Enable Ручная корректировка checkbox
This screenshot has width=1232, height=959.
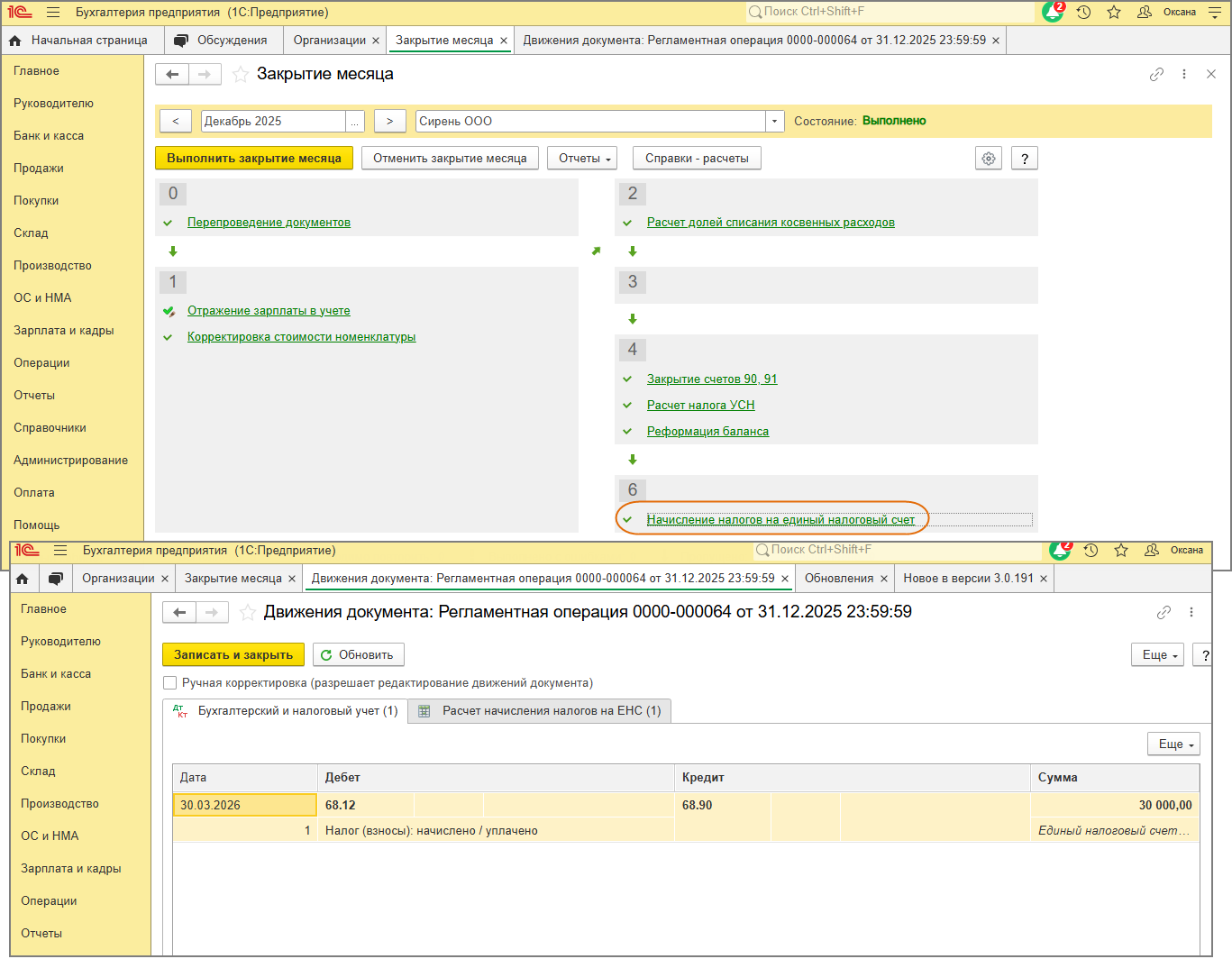point(169,683)
